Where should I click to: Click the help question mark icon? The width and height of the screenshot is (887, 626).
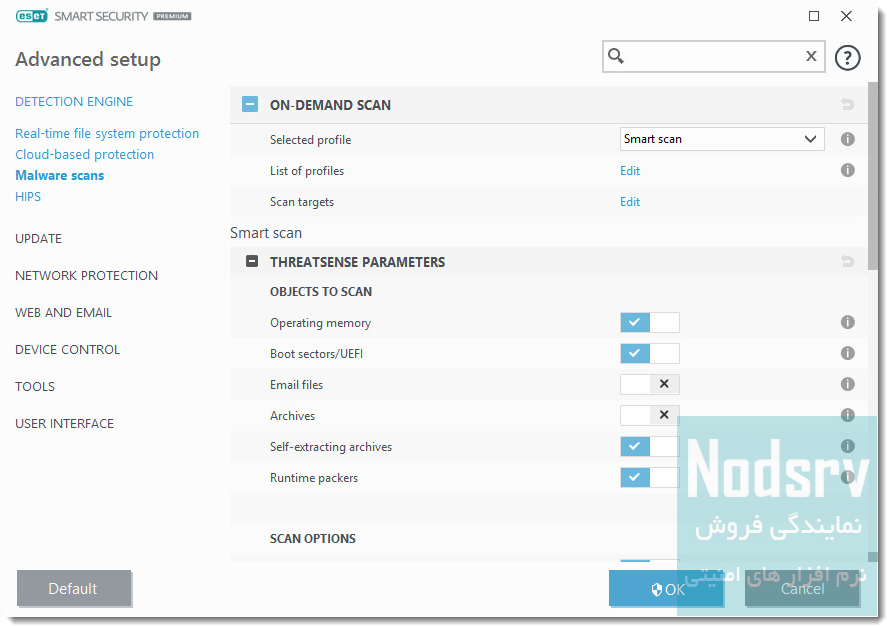pos(847,57)
